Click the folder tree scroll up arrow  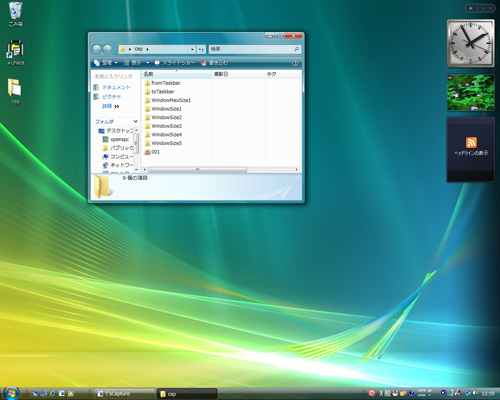tap(136, 130)
